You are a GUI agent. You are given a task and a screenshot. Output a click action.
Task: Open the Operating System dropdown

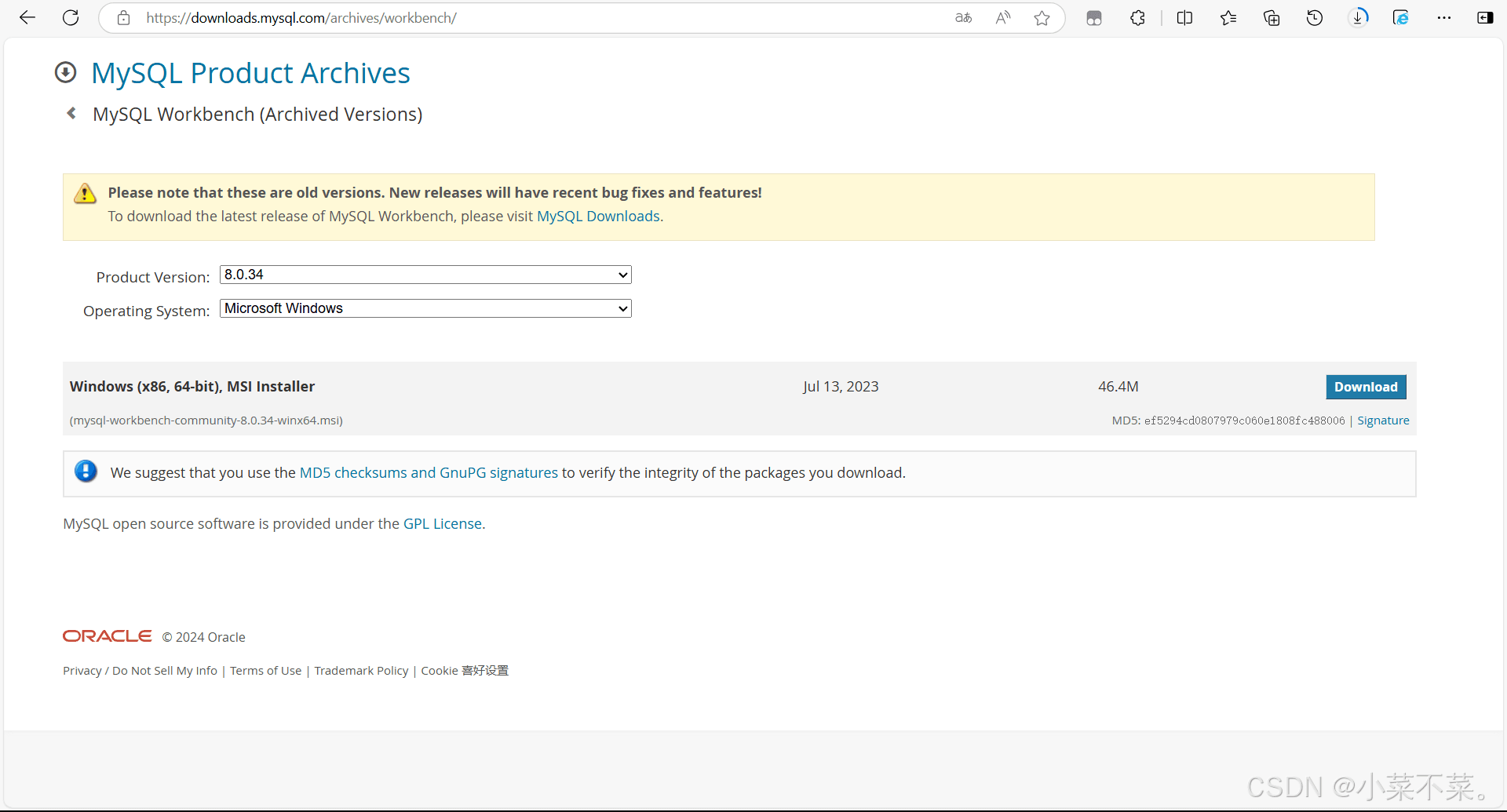click(x=425, y=308)
